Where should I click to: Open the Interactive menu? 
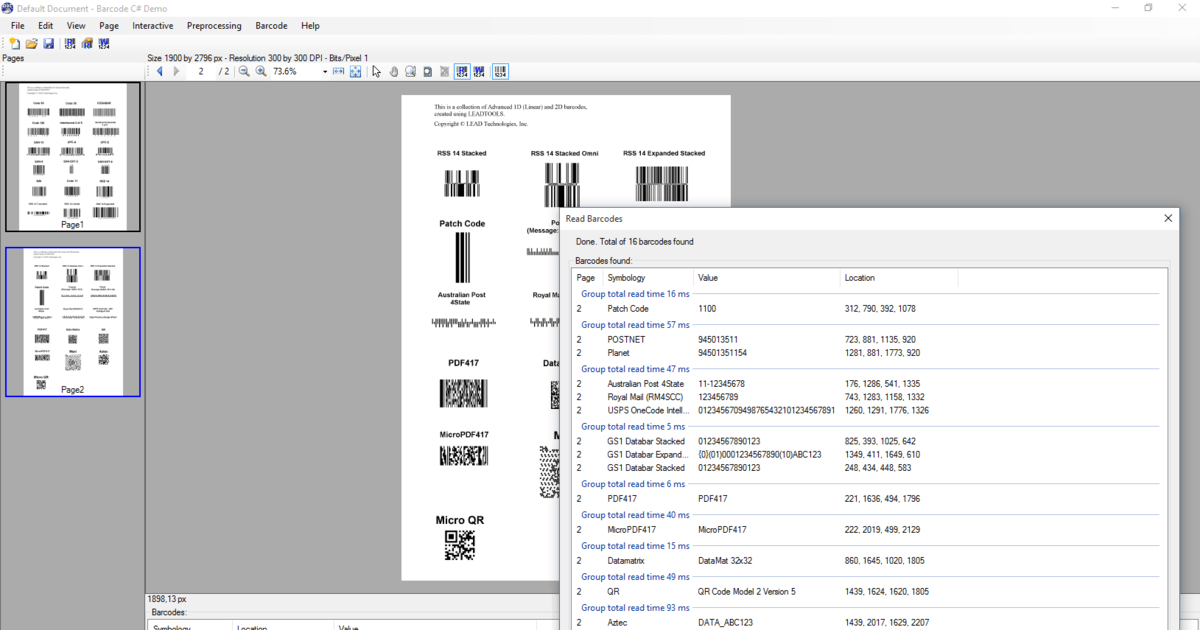tap(152, 26)
